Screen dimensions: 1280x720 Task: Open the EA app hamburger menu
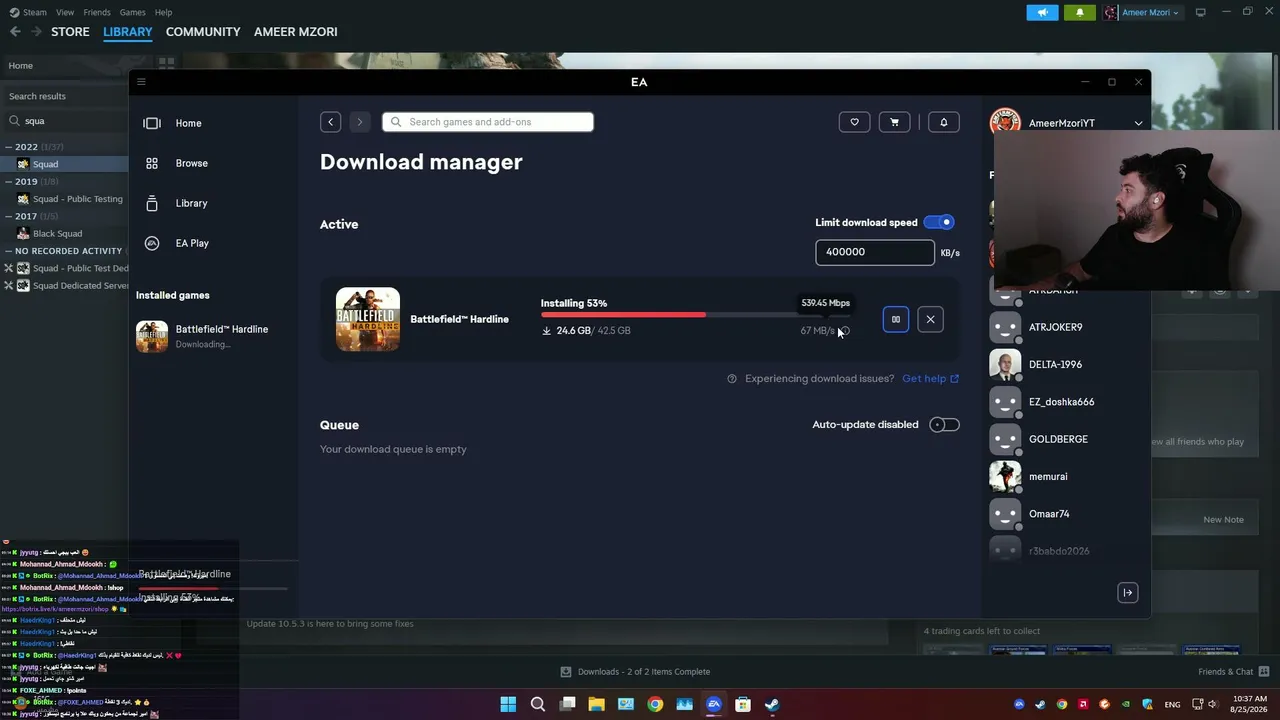pyautogui.click(x=141, y=82)
